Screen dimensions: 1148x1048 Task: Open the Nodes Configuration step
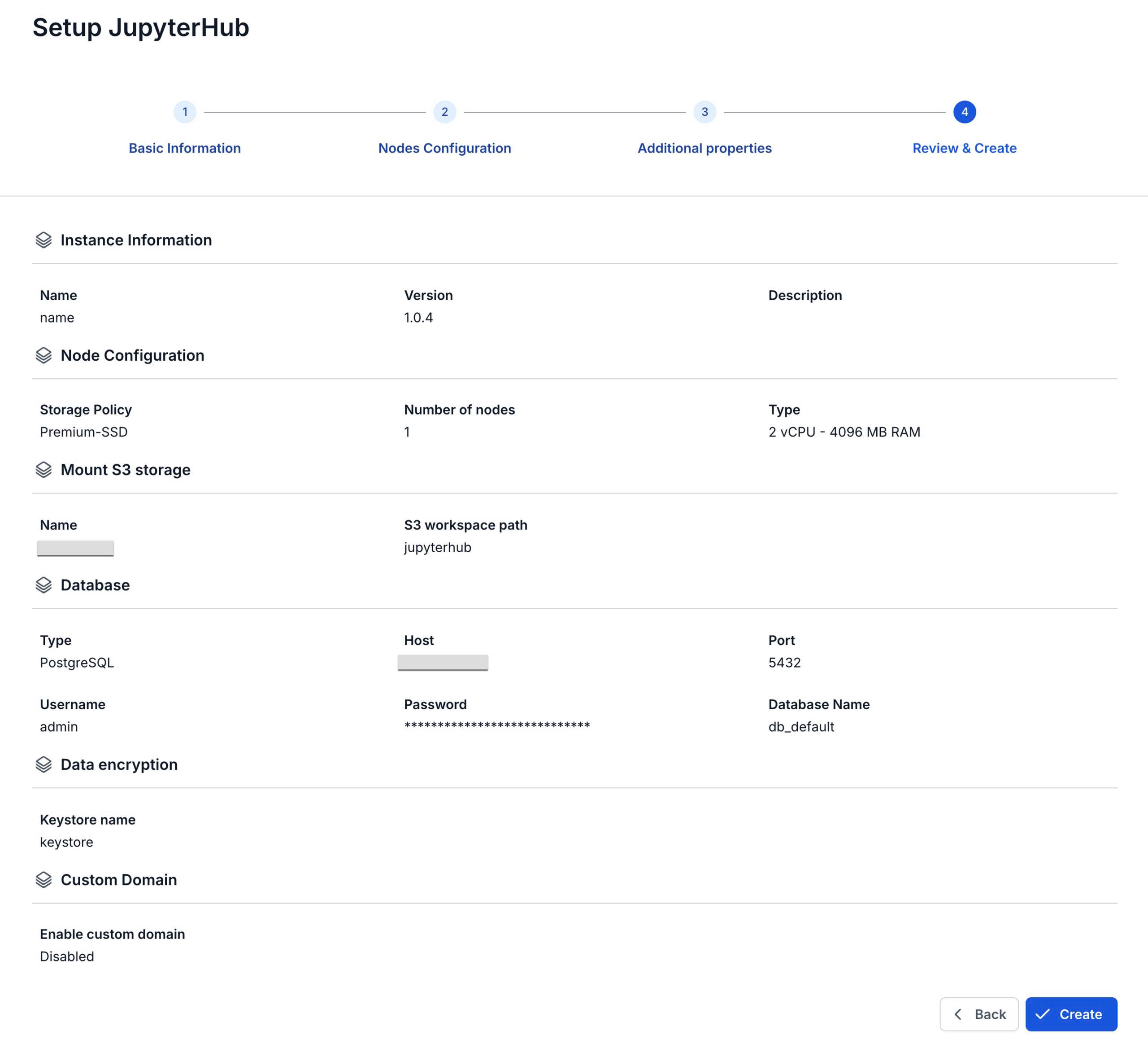(445, 148)
